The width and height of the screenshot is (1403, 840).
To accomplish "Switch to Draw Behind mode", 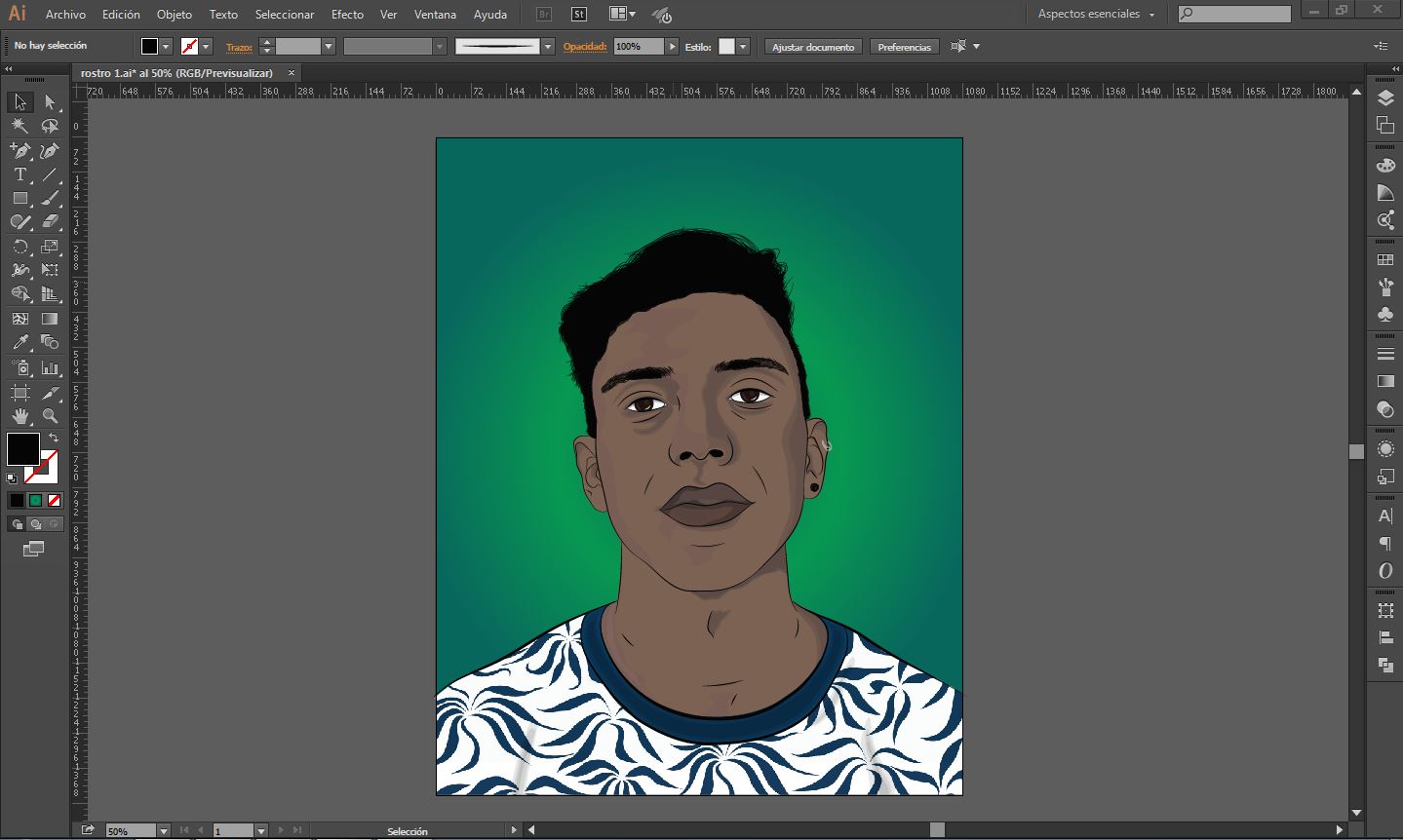I will [x=35, y=524].
